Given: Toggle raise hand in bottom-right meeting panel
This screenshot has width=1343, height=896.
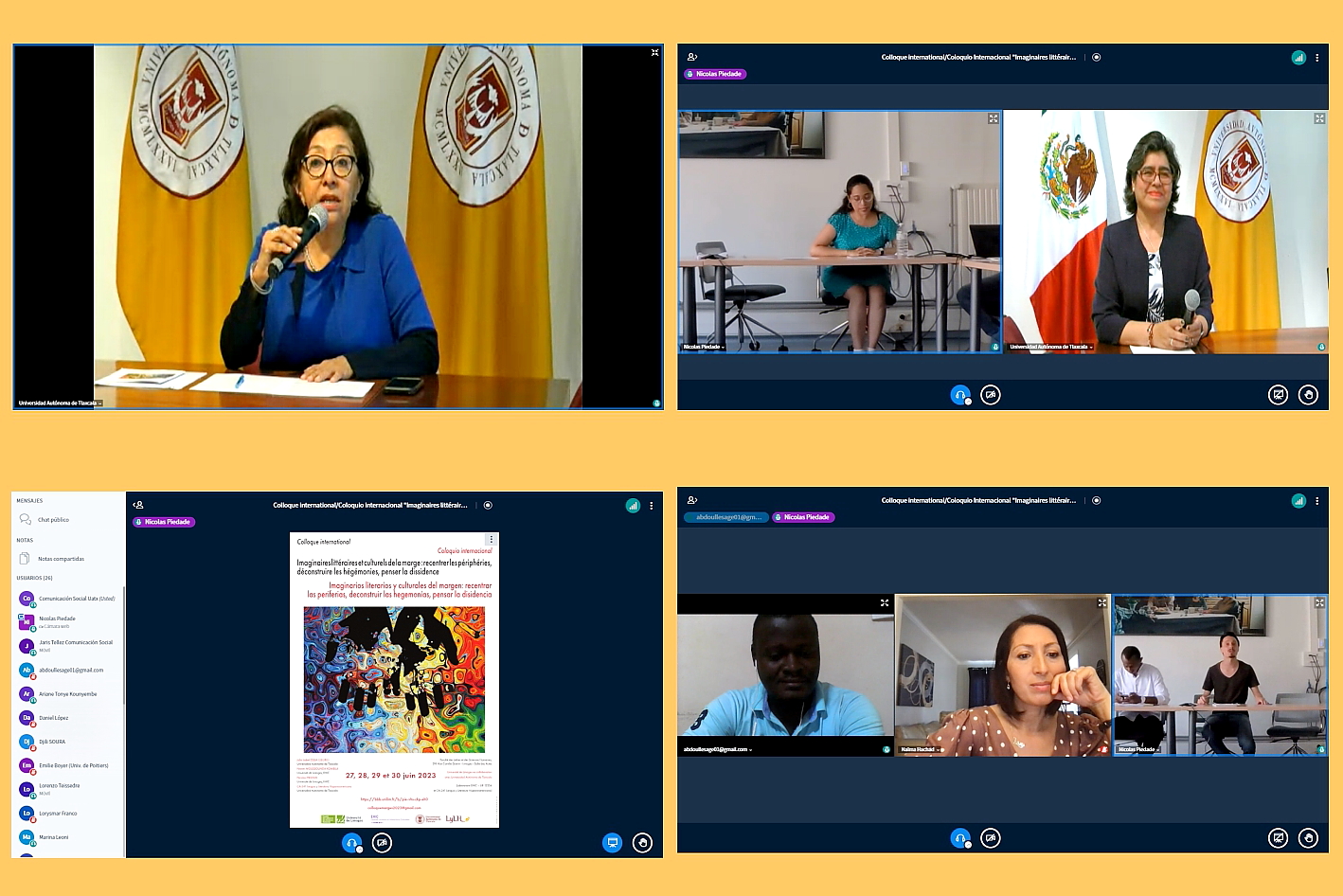Looking at the screenshot, I should [1308, 838].
